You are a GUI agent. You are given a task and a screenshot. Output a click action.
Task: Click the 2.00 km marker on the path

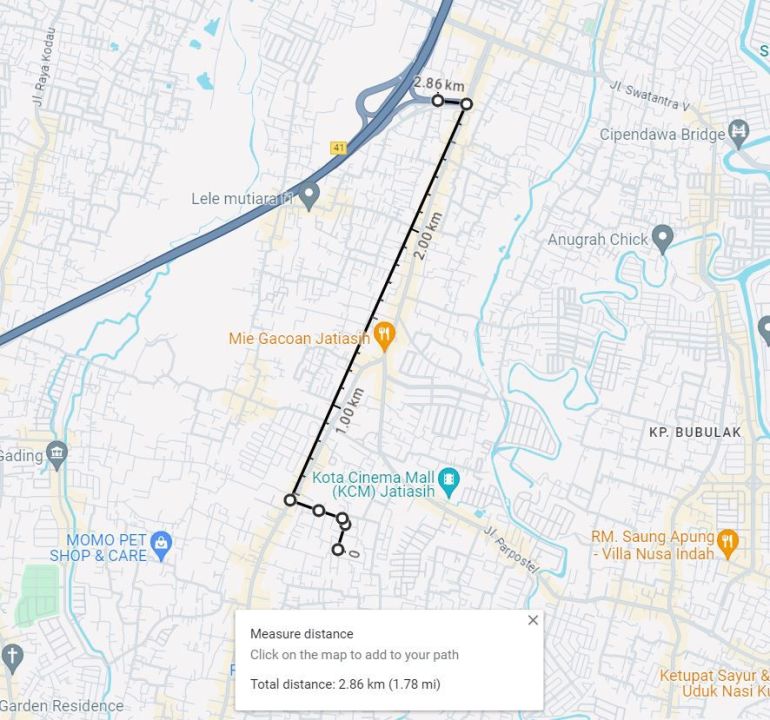(428, 236)
